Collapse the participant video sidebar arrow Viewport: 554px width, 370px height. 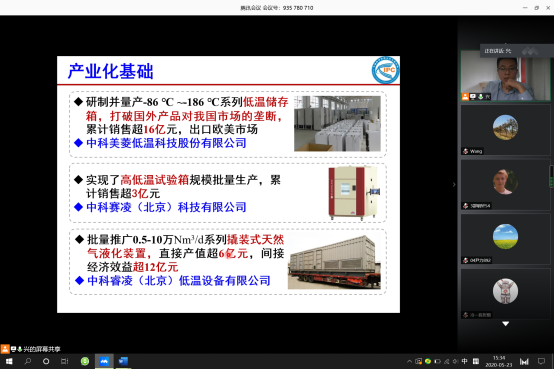454,184
